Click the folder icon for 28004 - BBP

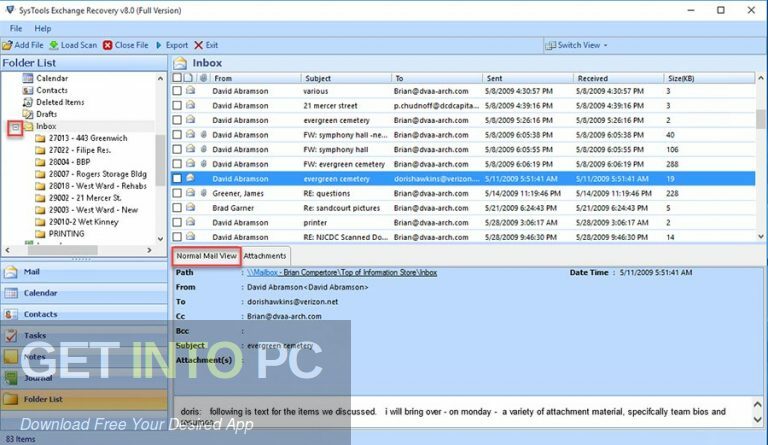[x=40, y=162]
